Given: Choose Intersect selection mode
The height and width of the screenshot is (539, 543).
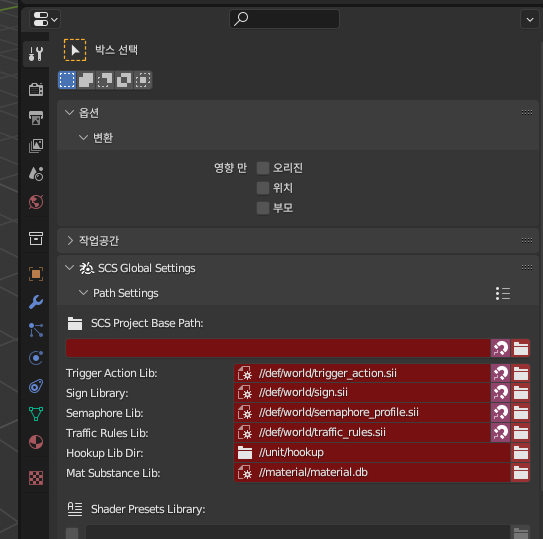Looking at the screenshot, I should pyautogui.click(x=143, y=80).
